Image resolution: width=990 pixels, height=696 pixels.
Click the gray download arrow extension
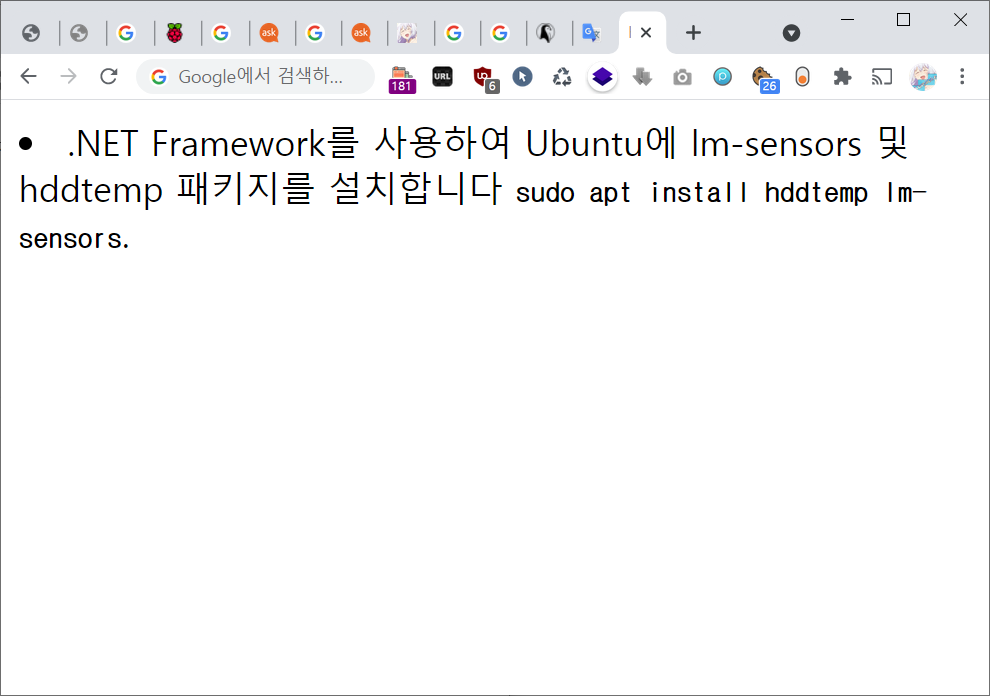click(642, 76)
